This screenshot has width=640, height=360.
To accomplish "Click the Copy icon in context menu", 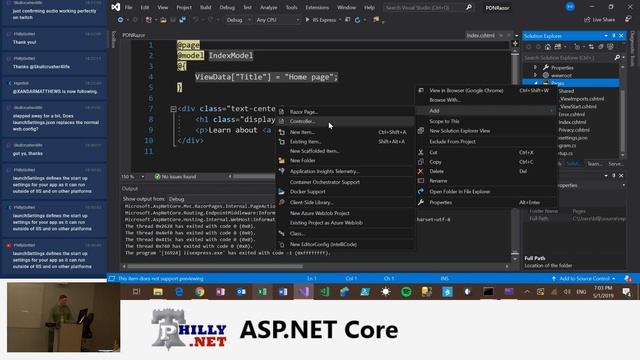I will (x=421, y=162).
